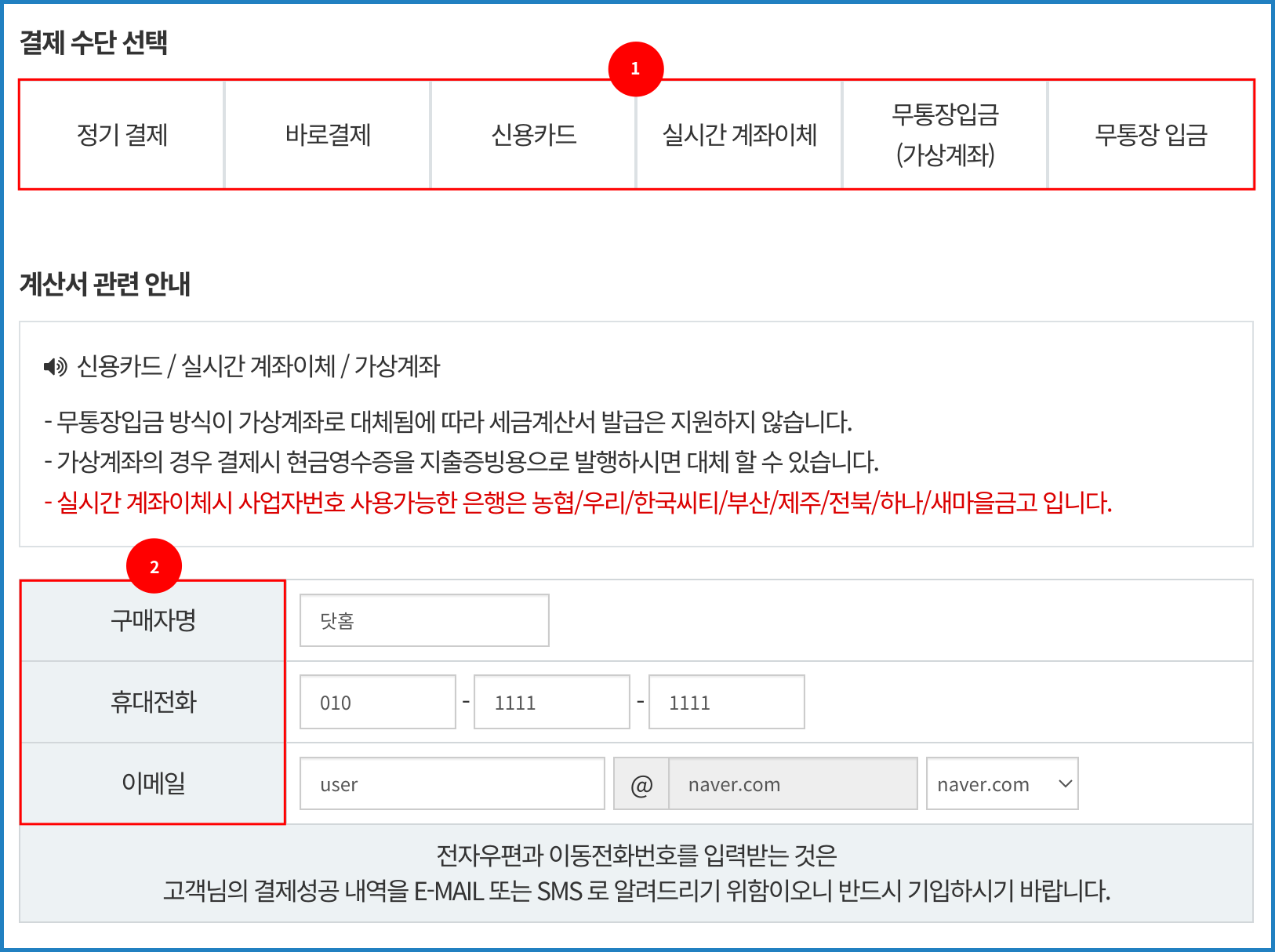Image resolution: width=1275 pixels, height=952 pixels.
Task: Choose 바로결제 payment method
Action: click(328, 135)
